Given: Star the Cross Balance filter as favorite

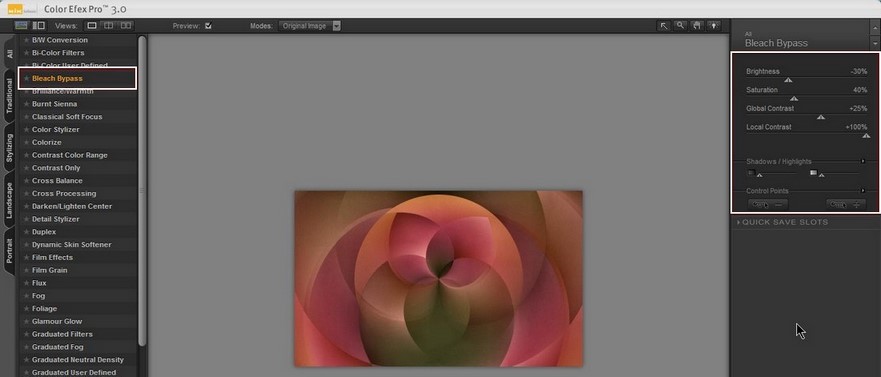Looking at the screenshot, I should (x=26, y=181).
